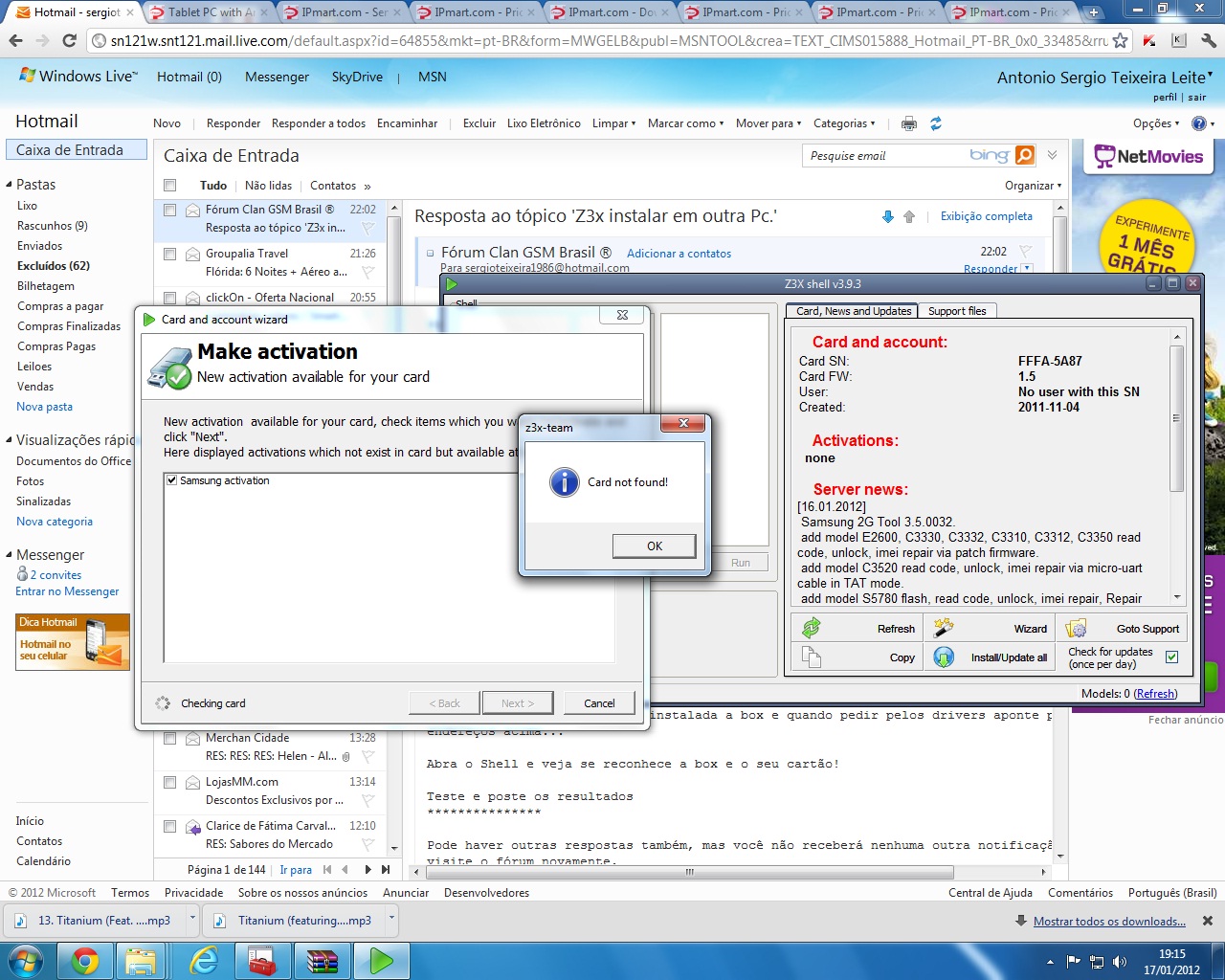
Task: Click the Copy icon in Z3X shell
Action: pos(812,657)
